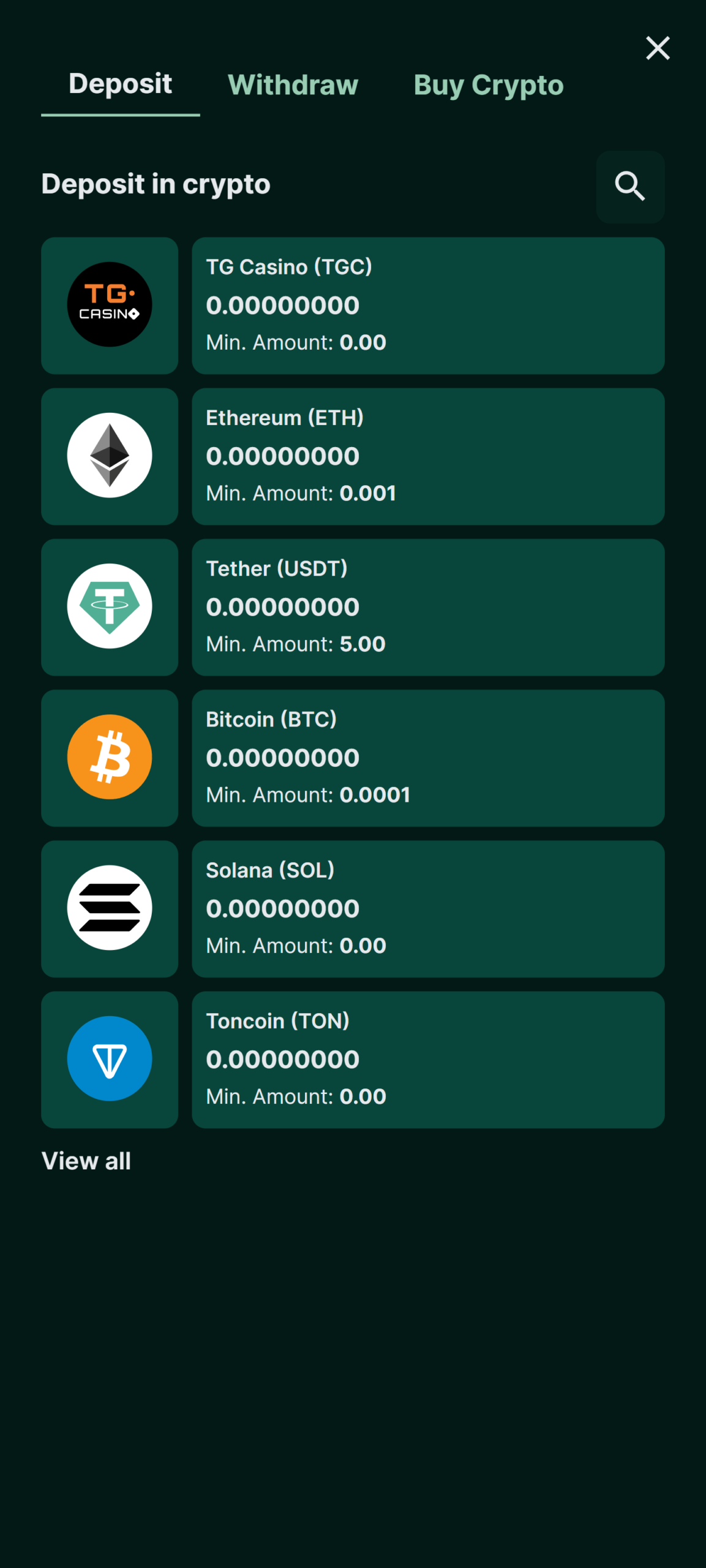Expand the list with View all

pyautogui.click(x=86, y=1161)
